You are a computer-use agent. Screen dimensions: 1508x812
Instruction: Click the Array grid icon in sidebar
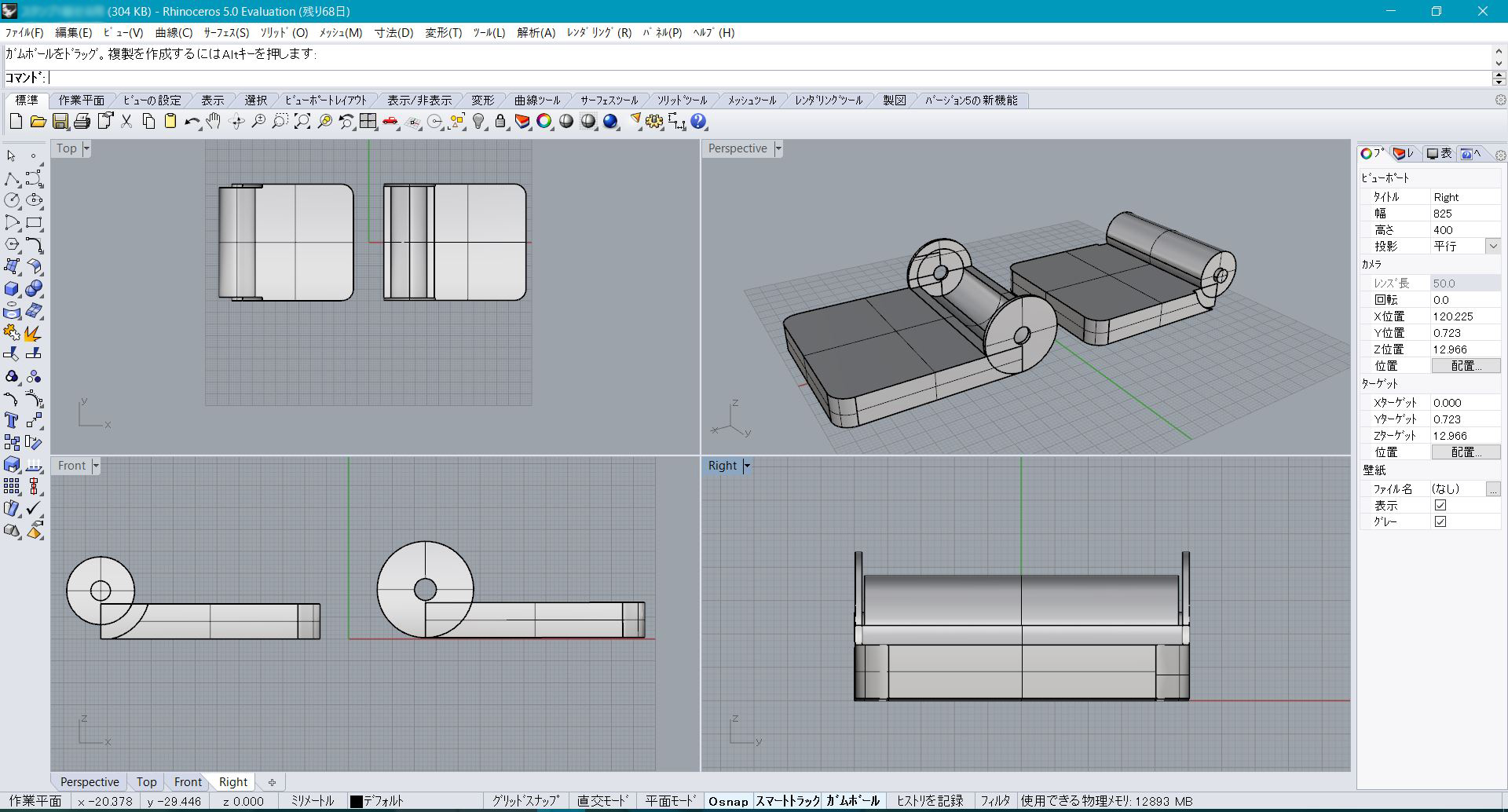12,487
